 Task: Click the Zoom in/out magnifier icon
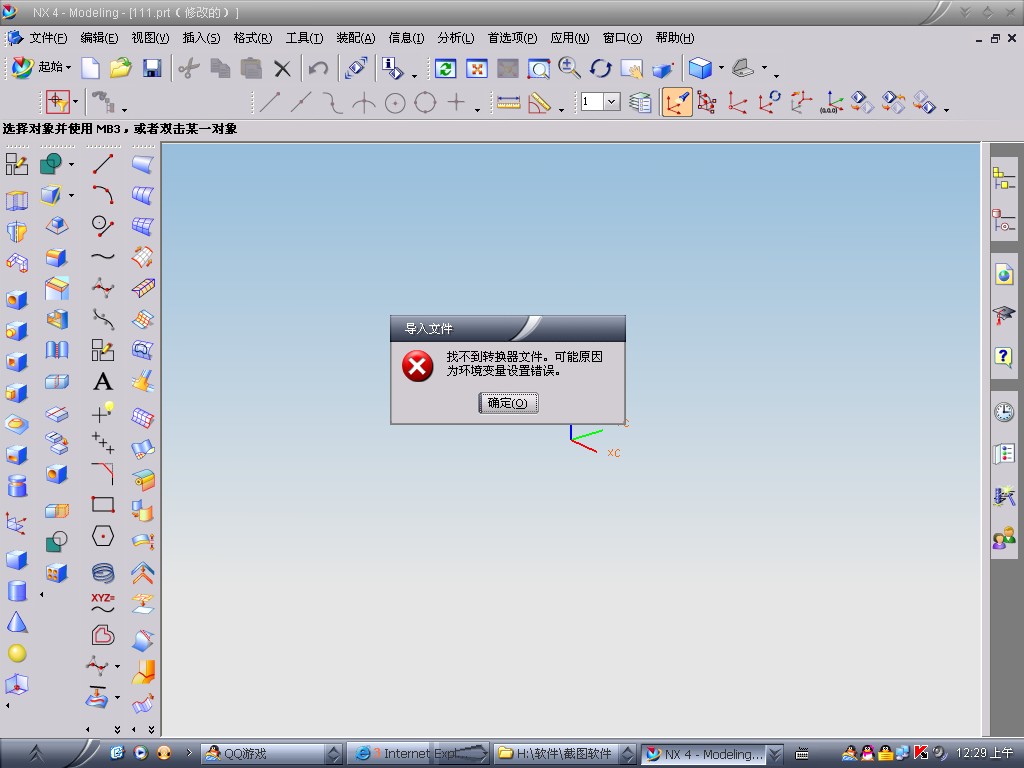click(569, 68)
